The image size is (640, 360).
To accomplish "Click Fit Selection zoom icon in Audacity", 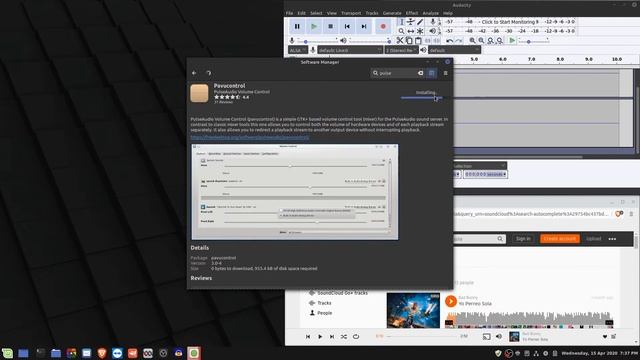I will click(491, 41).
